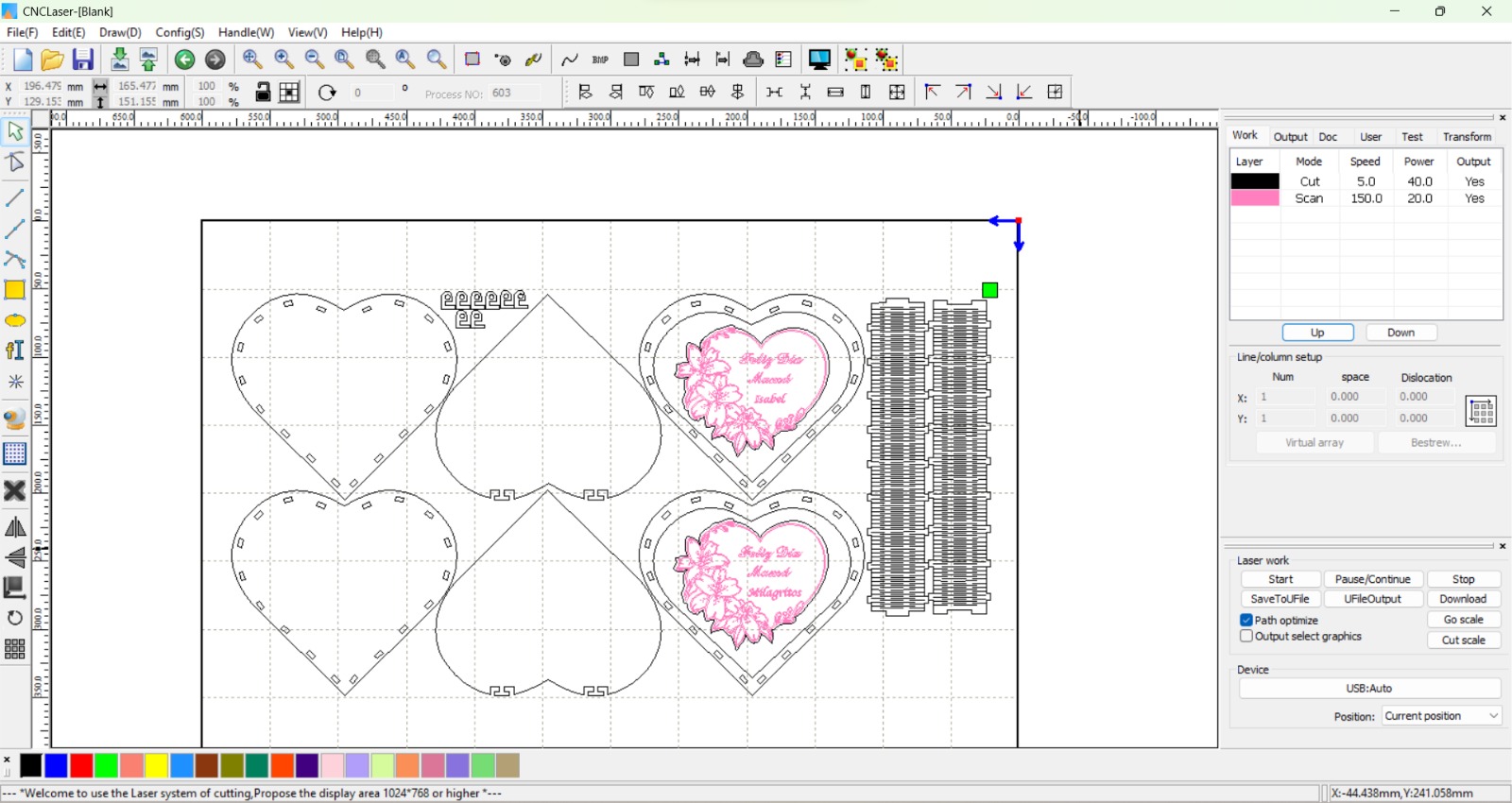
Task: Enable Output select graphics checkbox
Action: (x=1246, y=637)
